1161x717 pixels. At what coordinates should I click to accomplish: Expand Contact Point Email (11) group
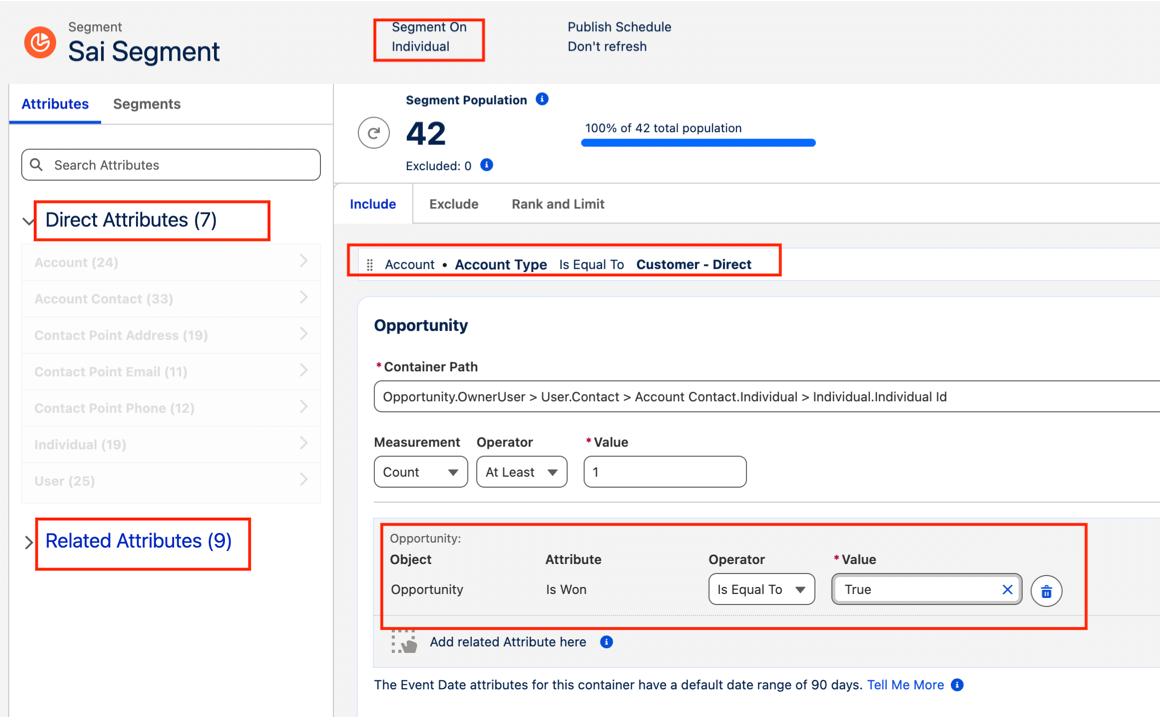(171, 371)
